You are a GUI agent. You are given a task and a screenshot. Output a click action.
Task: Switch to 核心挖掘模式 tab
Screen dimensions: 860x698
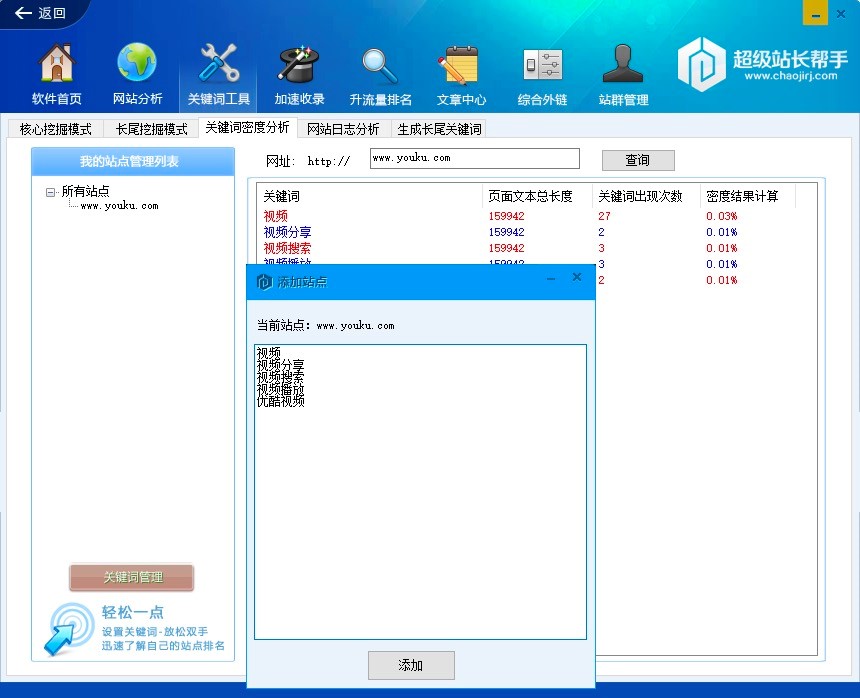click(x=55, y=129)
